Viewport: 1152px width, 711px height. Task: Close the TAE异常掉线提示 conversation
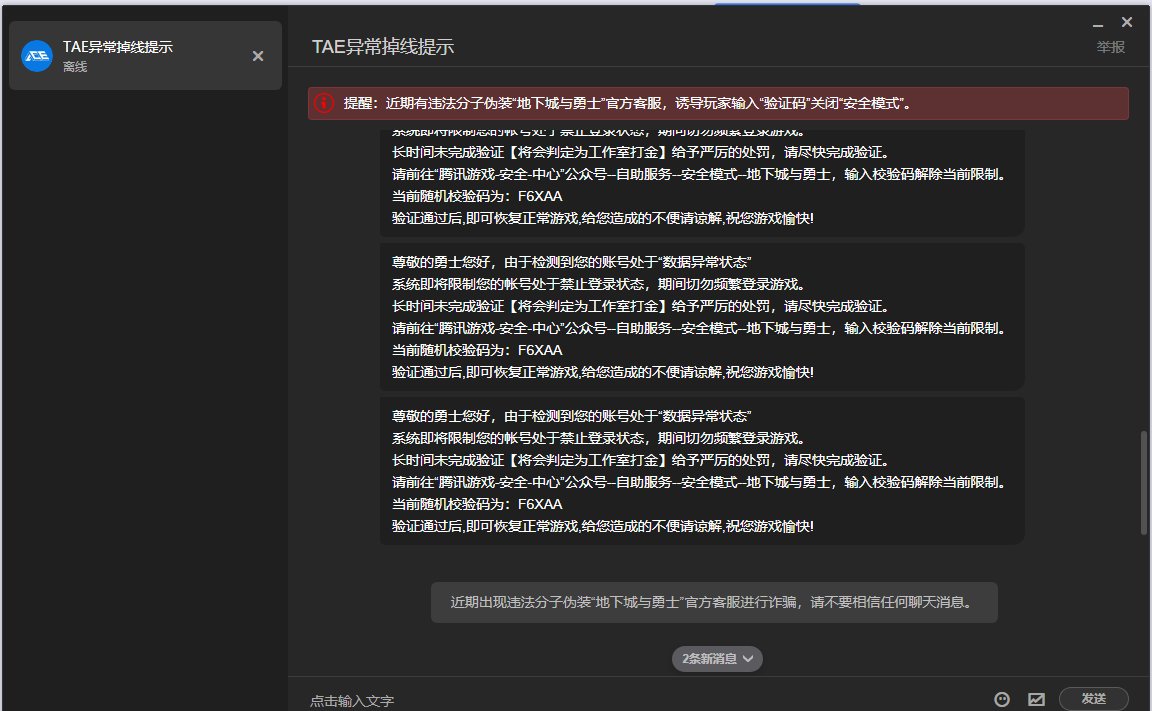(x=258, y=56)
